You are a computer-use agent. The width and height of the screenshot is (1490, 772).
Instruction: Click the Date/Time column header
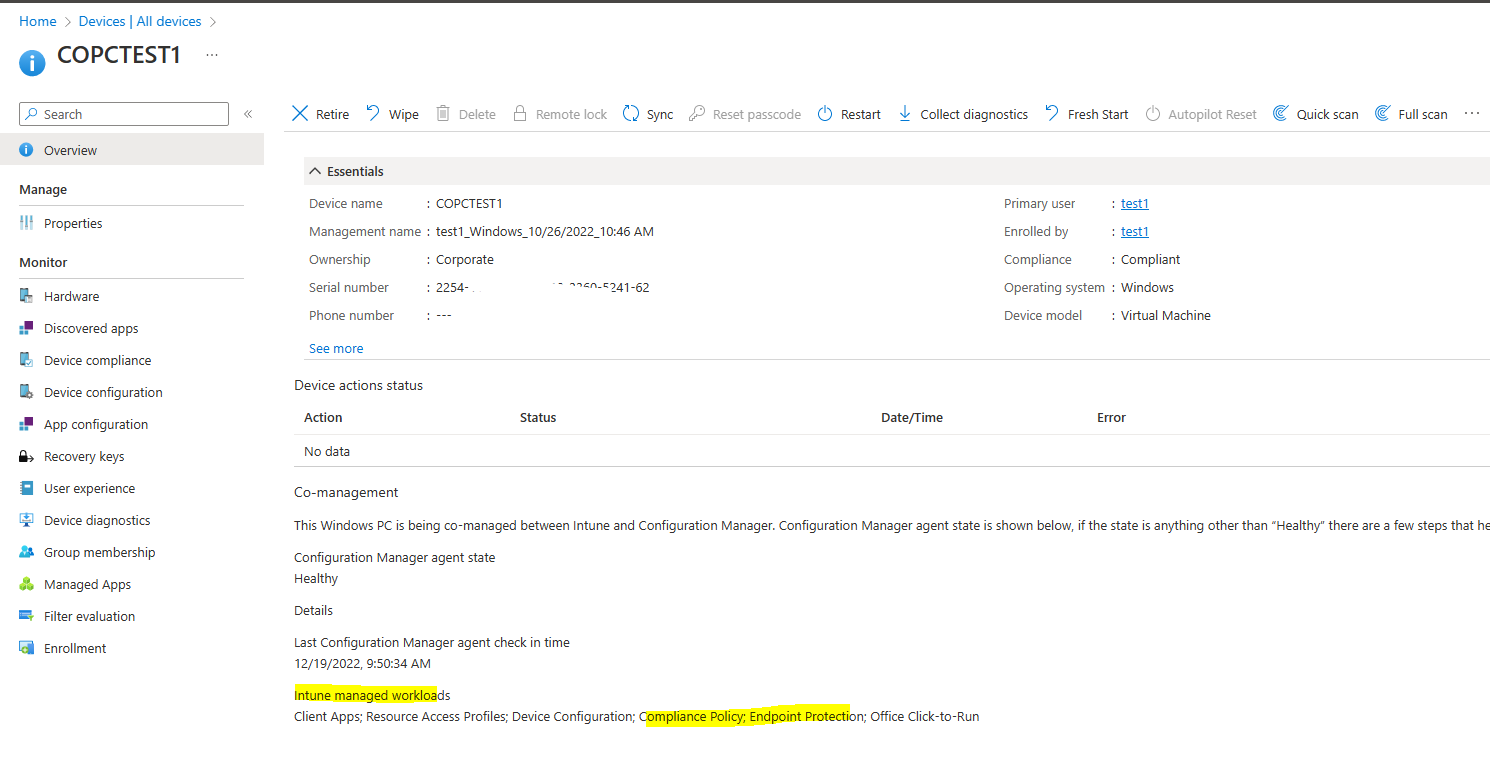[x=912, y=417]
